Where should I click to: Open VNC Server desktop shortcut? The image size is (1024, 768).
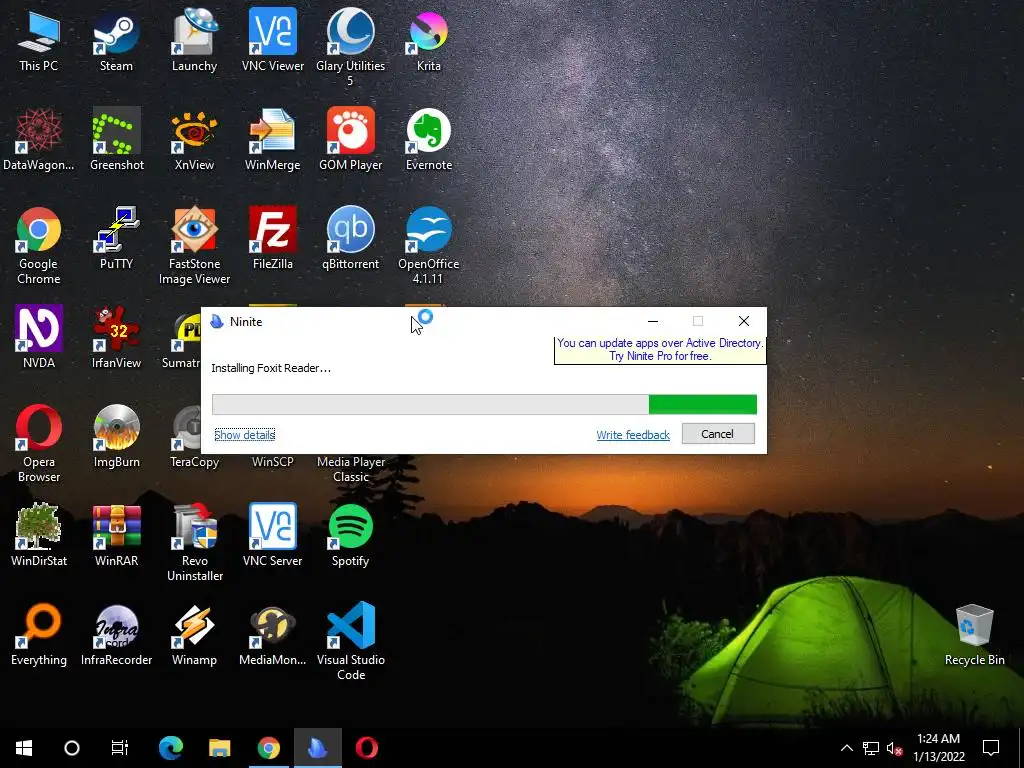point(272,536)
